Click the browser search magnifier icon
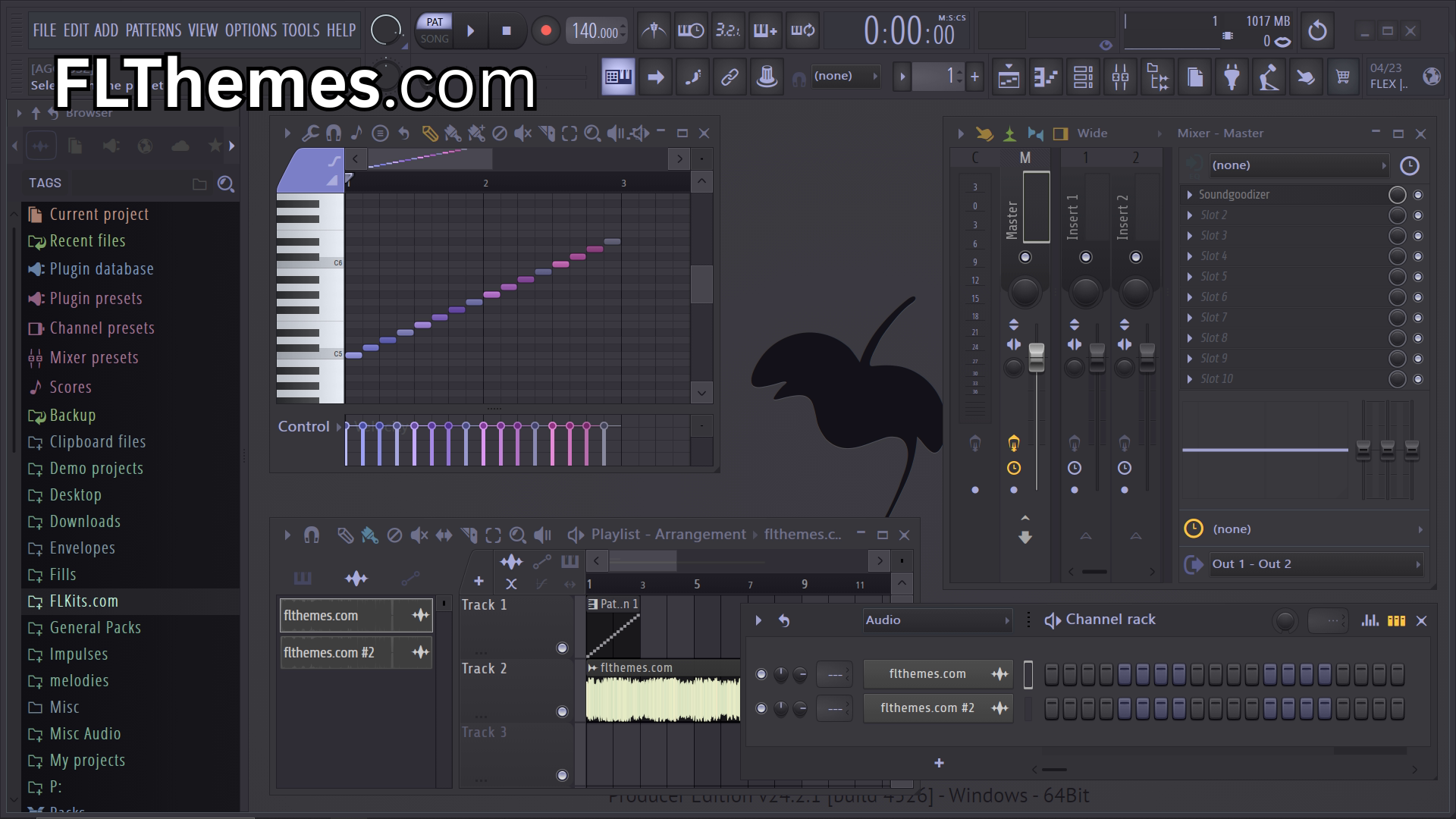The width and height of the screenshot is (1456, 819). (225, 184)
